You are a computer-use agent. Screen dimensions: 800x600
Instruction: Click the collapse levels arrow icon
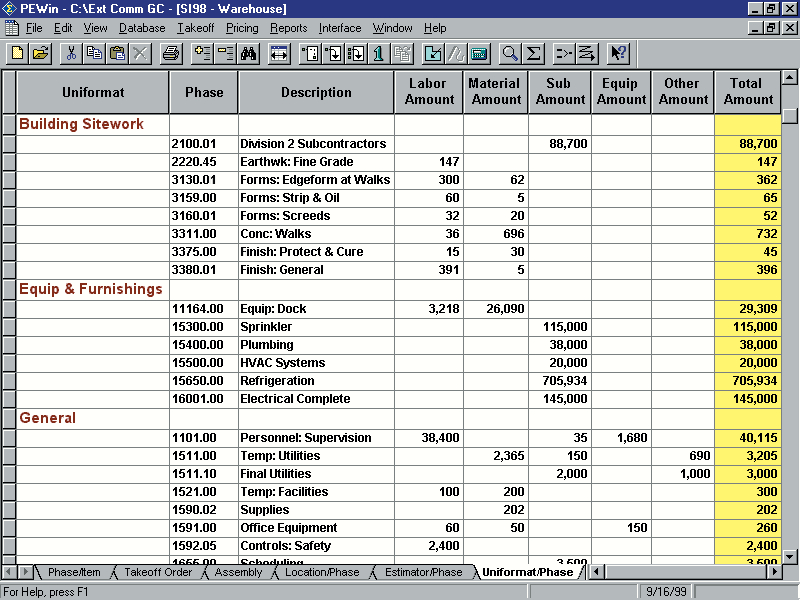tap(564, 53)
